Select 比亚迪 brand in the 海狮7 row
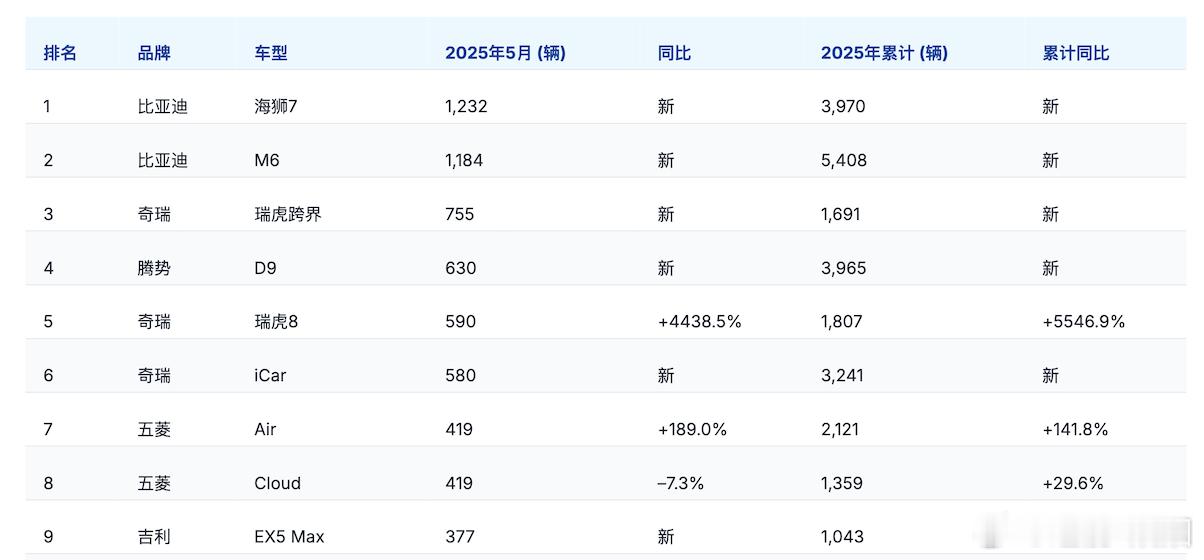The width and height of the screenshot is (1204, 560). point(162,106)
